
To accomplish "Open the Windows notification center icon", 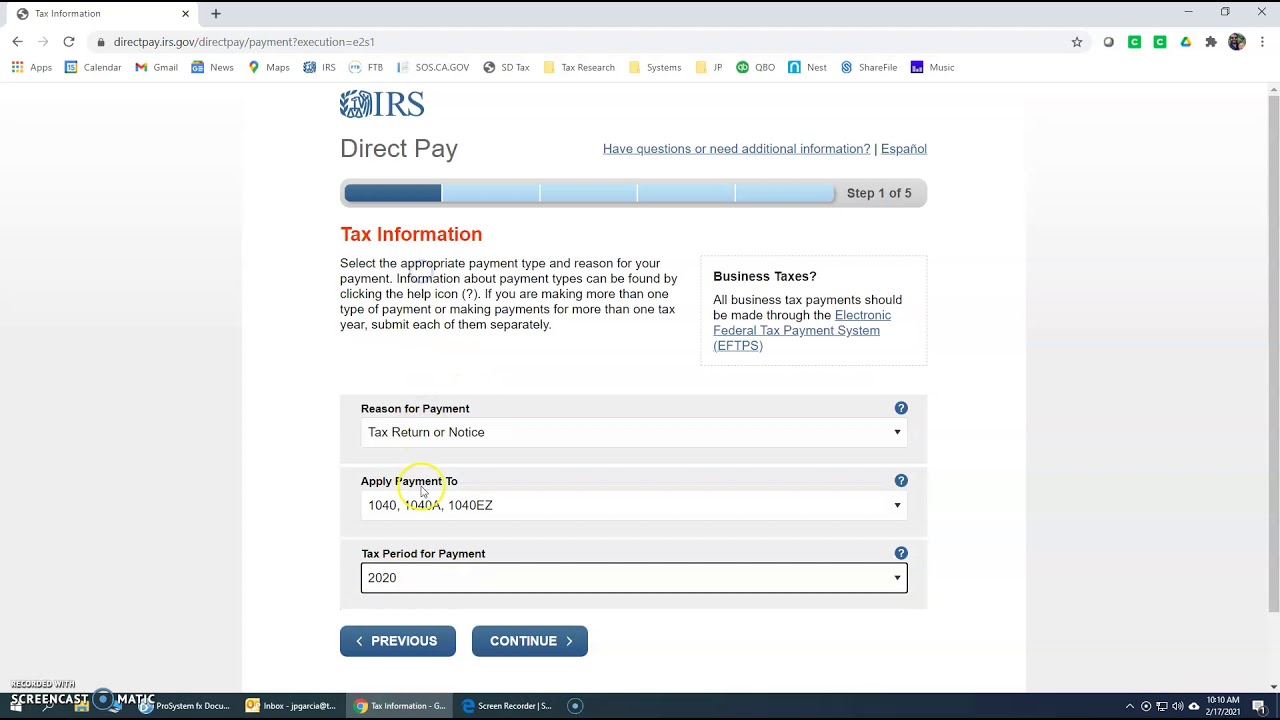I will coord(1259,706).
